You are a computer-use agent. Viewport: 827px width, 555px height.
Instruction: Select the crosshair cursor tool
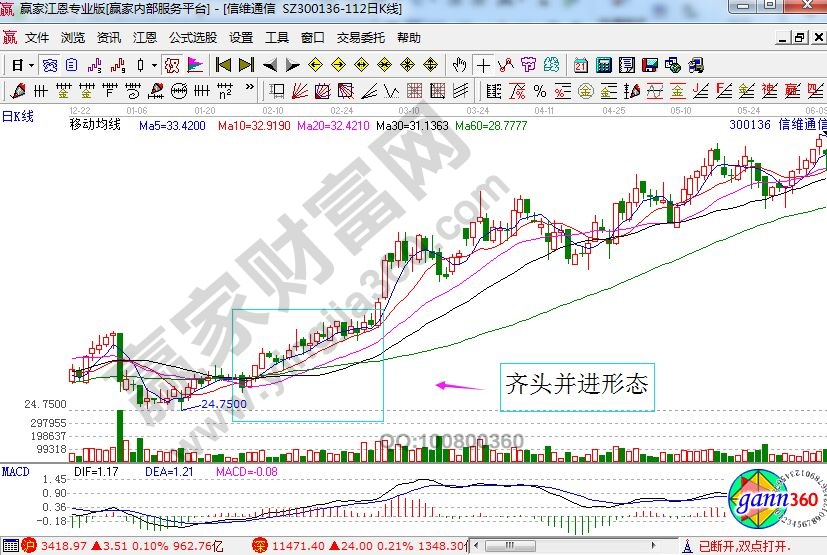pos(484,65)
